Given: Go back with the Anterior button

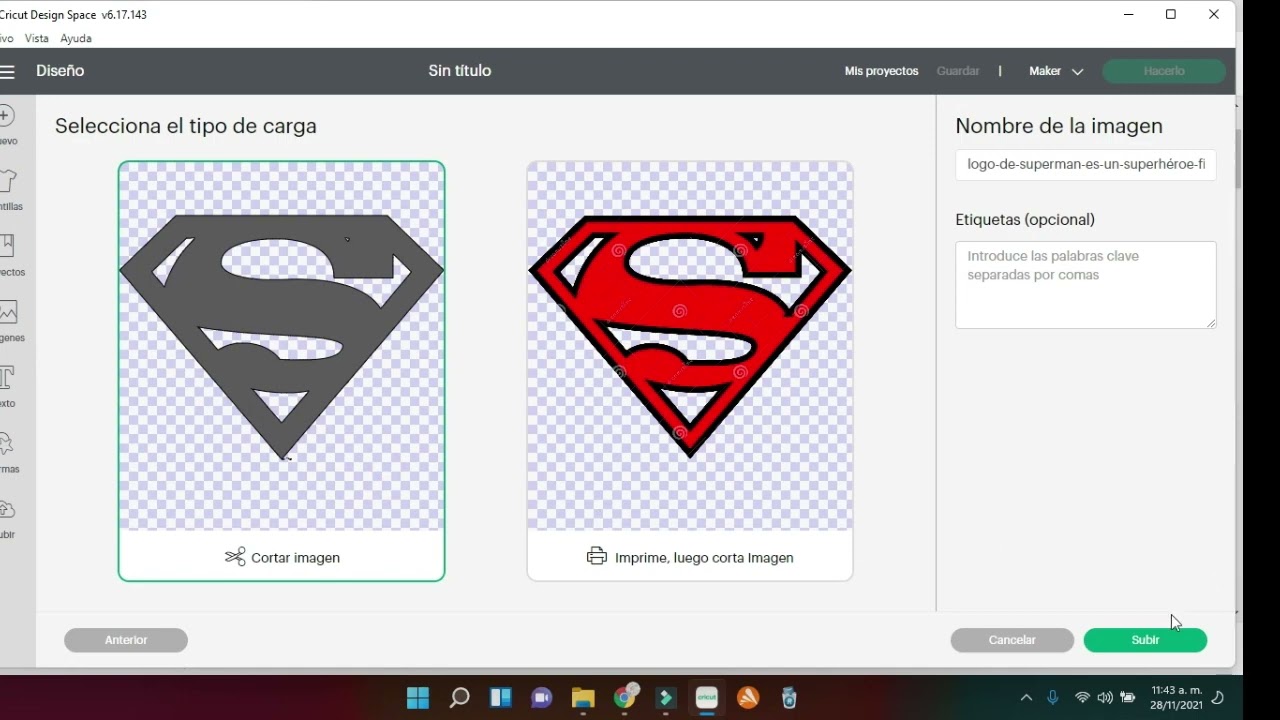Looking at the screenshot, I should pos(126,640).
